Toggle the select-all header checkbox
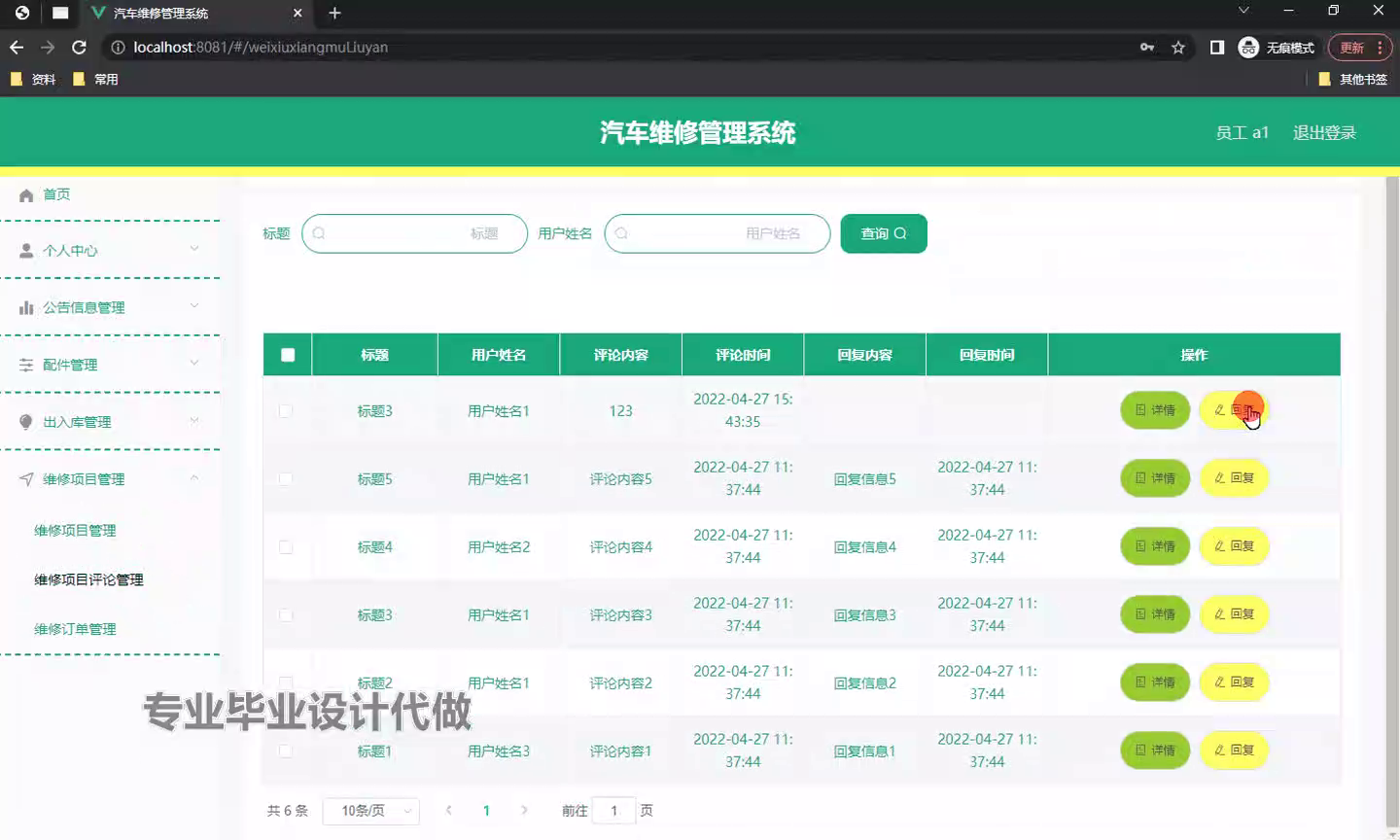This screenshot has width=1400, height=840. pos(288,355)
